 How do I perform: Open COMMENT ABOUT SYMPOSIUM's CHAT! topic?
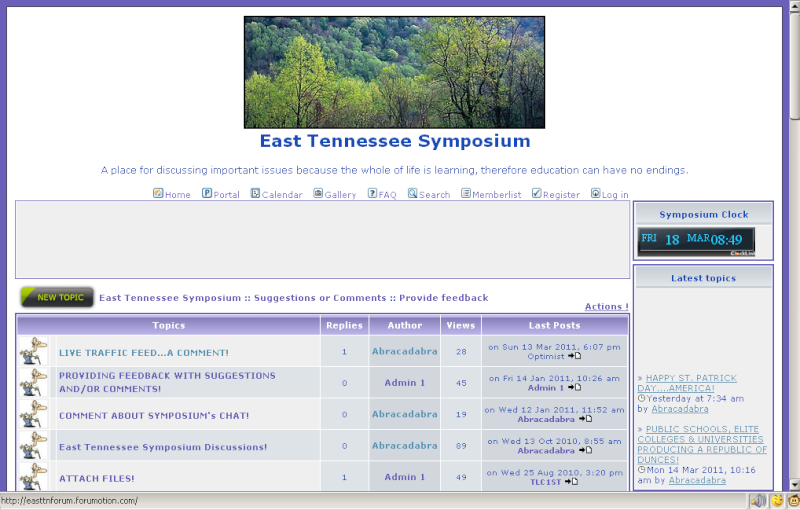tap(154, 416)
